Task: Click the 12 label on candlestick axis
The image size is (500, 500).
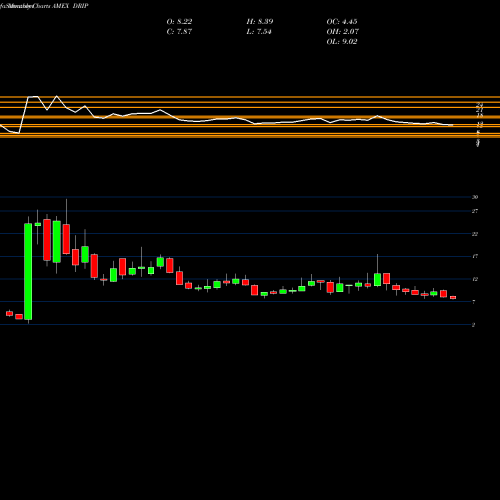Action: coord(475,279)
